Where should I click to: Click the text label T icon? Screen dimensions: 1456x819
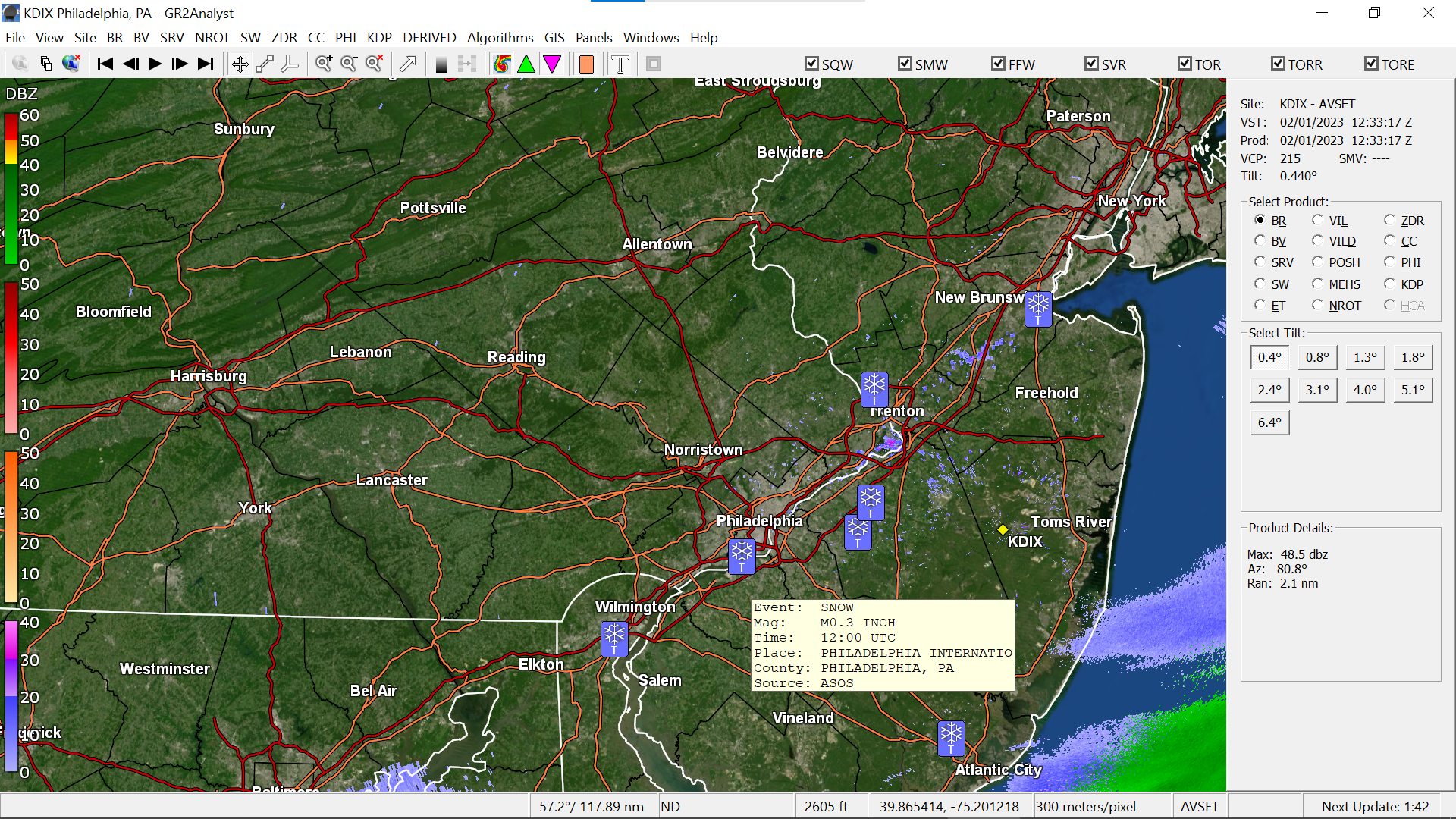tap(620, 64)
